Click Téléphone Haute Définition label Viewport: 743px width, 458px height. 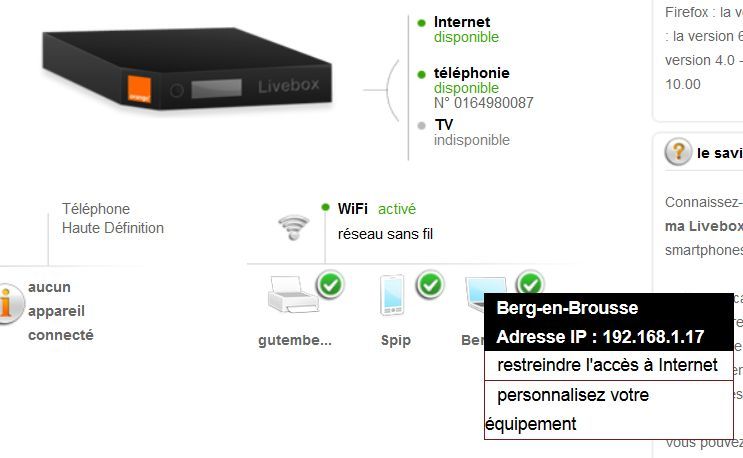pyautogui.click(x=113, y=218)
